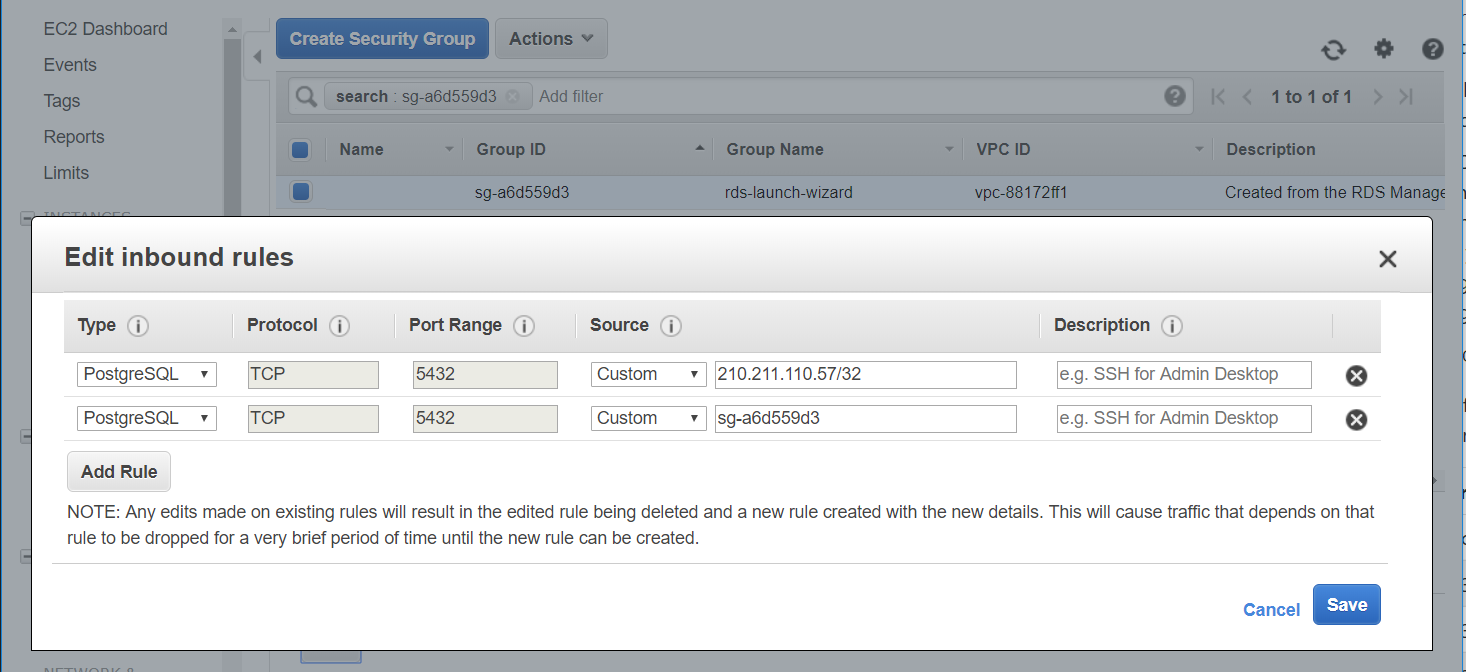The image size is (1466, 672).
Task: Toggle the select-all checkbox in table header
Action: tap(300, 150)
